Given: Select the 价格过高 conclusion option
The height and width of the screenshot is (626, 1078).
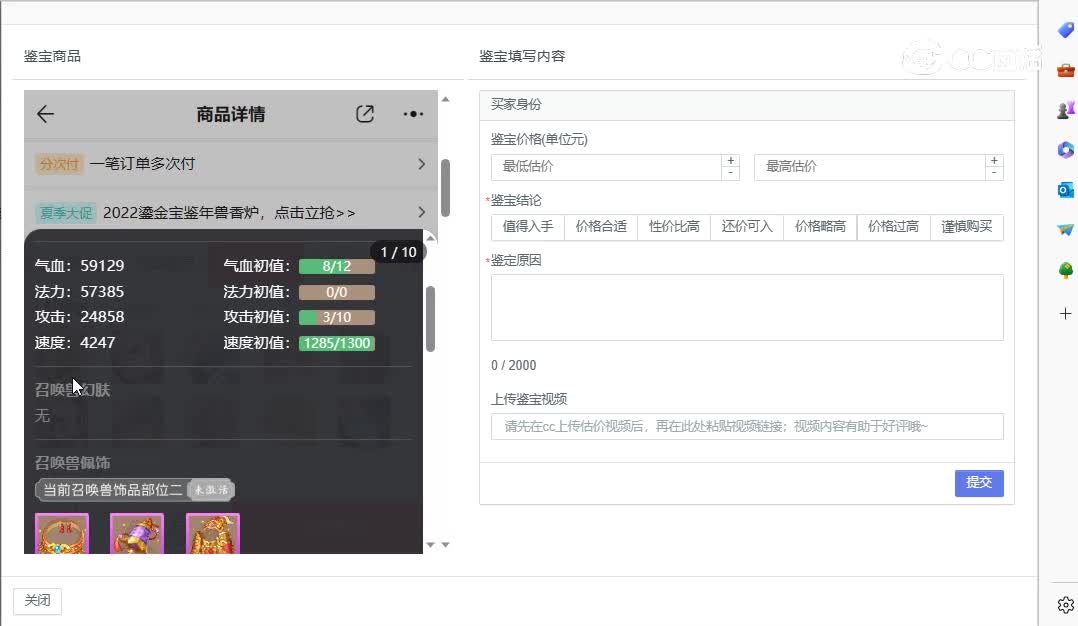Looking at the screenshot, I should pyautogui.click(x=893, y=227).
